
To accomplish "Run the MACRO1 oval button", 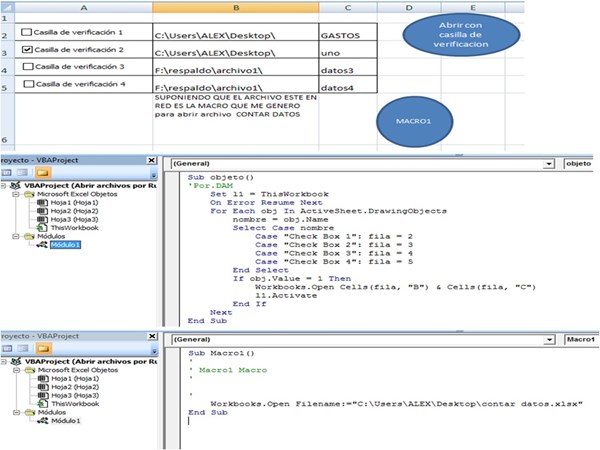I will click(414, 121).
